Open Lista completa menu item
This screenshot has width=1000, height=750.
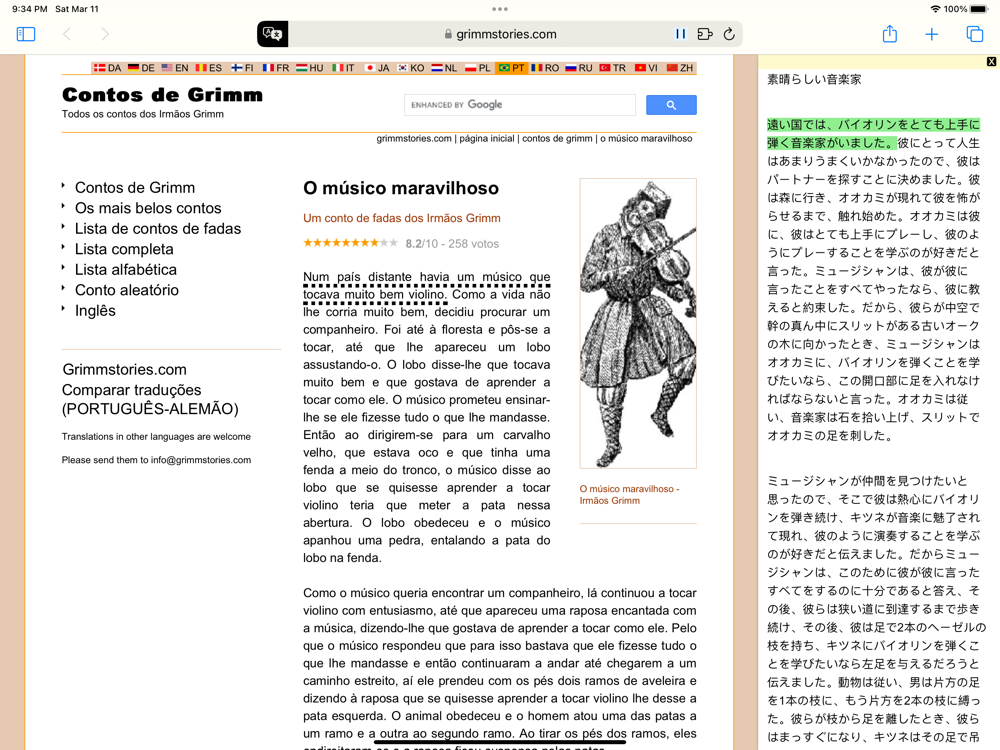(124, 249)
